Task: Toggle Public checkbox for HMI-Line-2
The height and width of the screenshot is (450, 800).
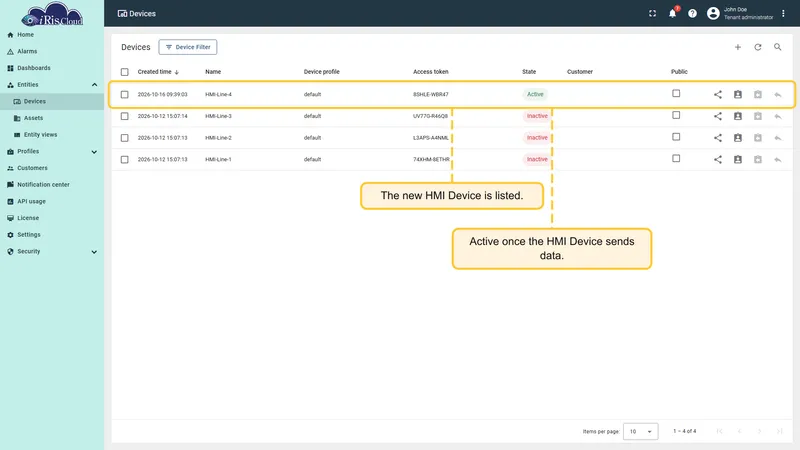Action: click(676, 137)
